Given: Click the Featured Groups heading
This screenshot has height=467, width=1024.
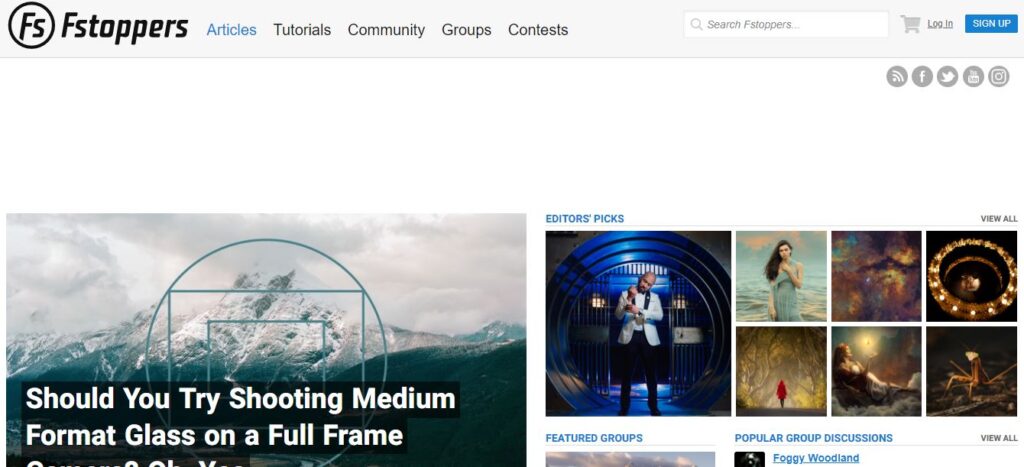Looking at the screenshot, I should click(594, 438).
